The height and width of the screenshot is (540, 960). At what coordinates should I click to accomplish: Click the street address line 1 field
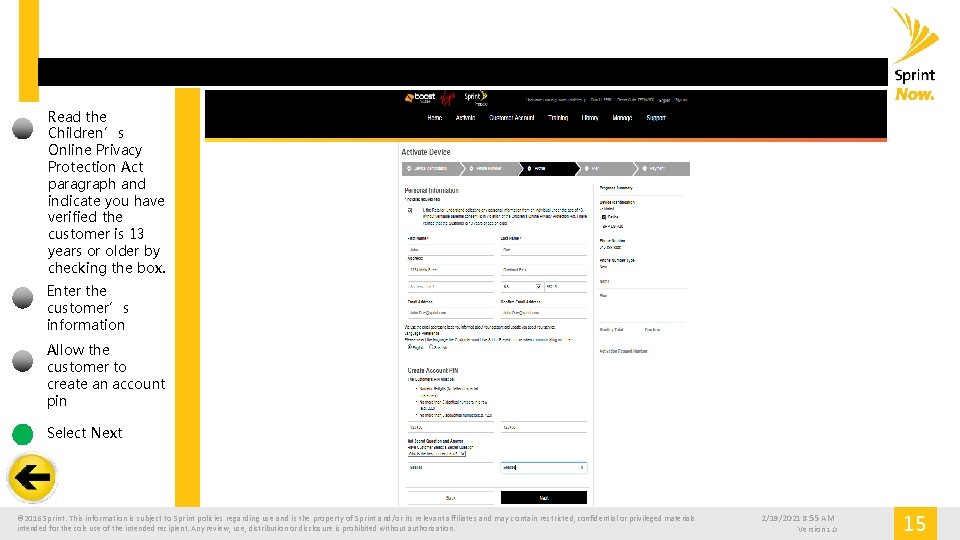[451, 269]
